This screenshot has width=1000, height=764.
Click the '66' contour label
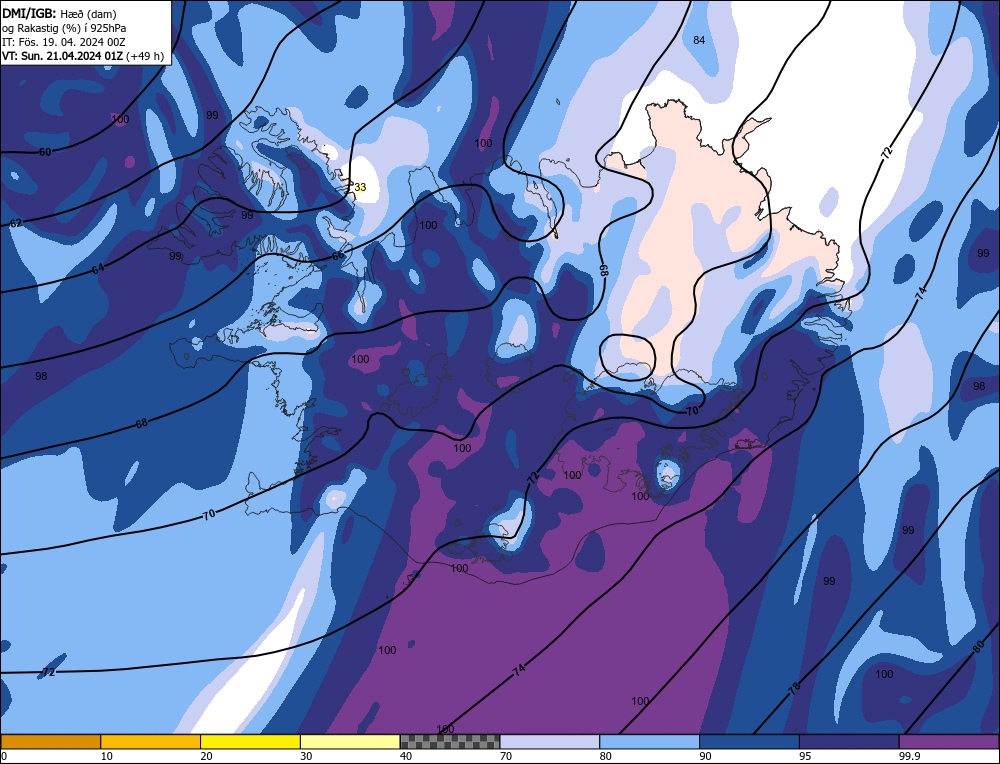click(338, 256)
